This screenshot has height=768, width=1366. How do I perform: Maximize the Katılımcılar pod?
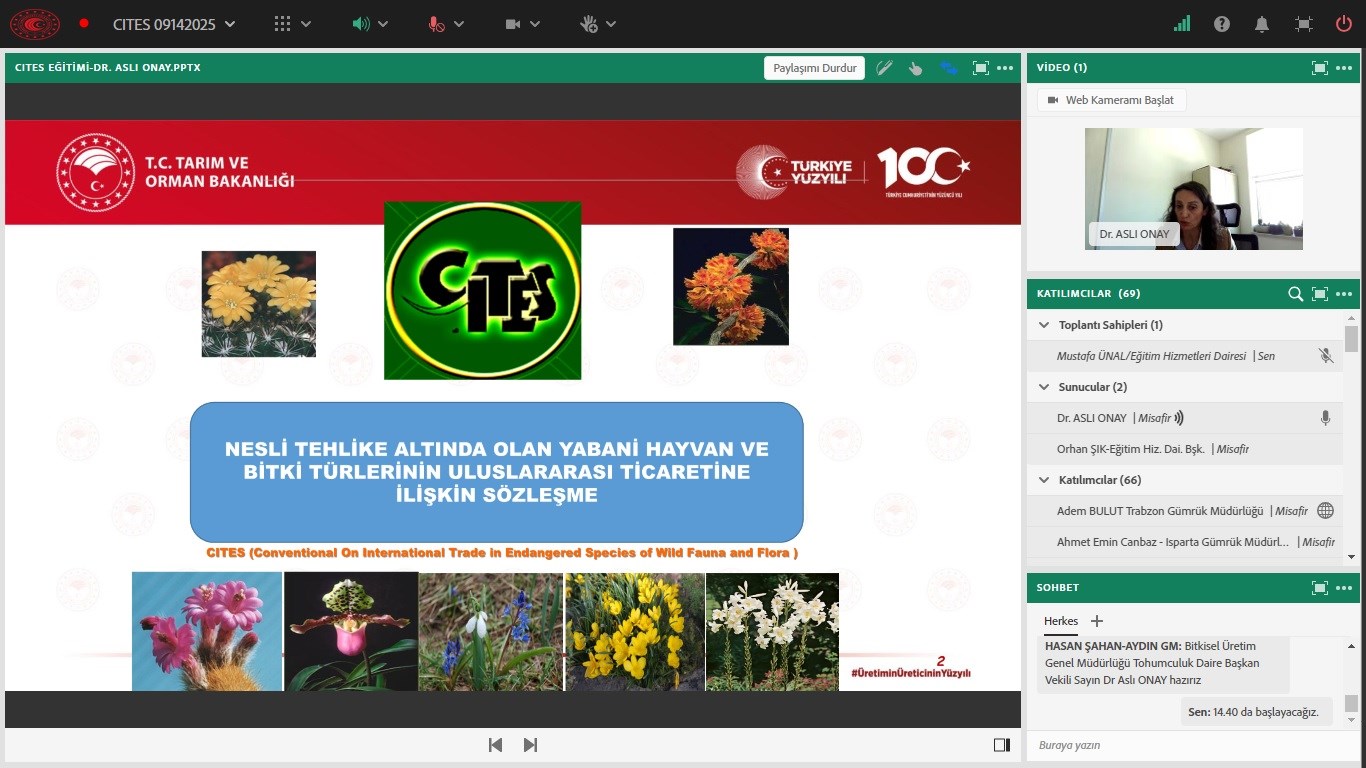[1320, 294]
